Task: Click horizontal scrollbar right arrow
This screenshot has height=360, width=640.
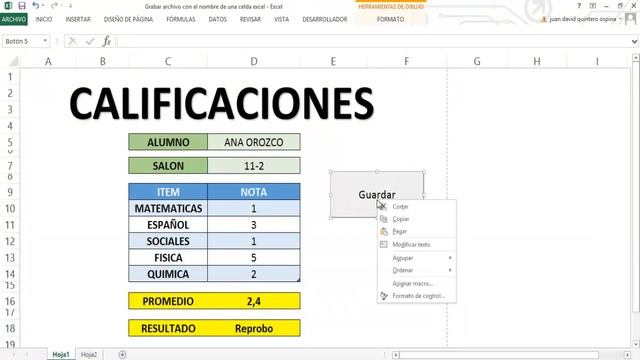Action: pos(627,355)
